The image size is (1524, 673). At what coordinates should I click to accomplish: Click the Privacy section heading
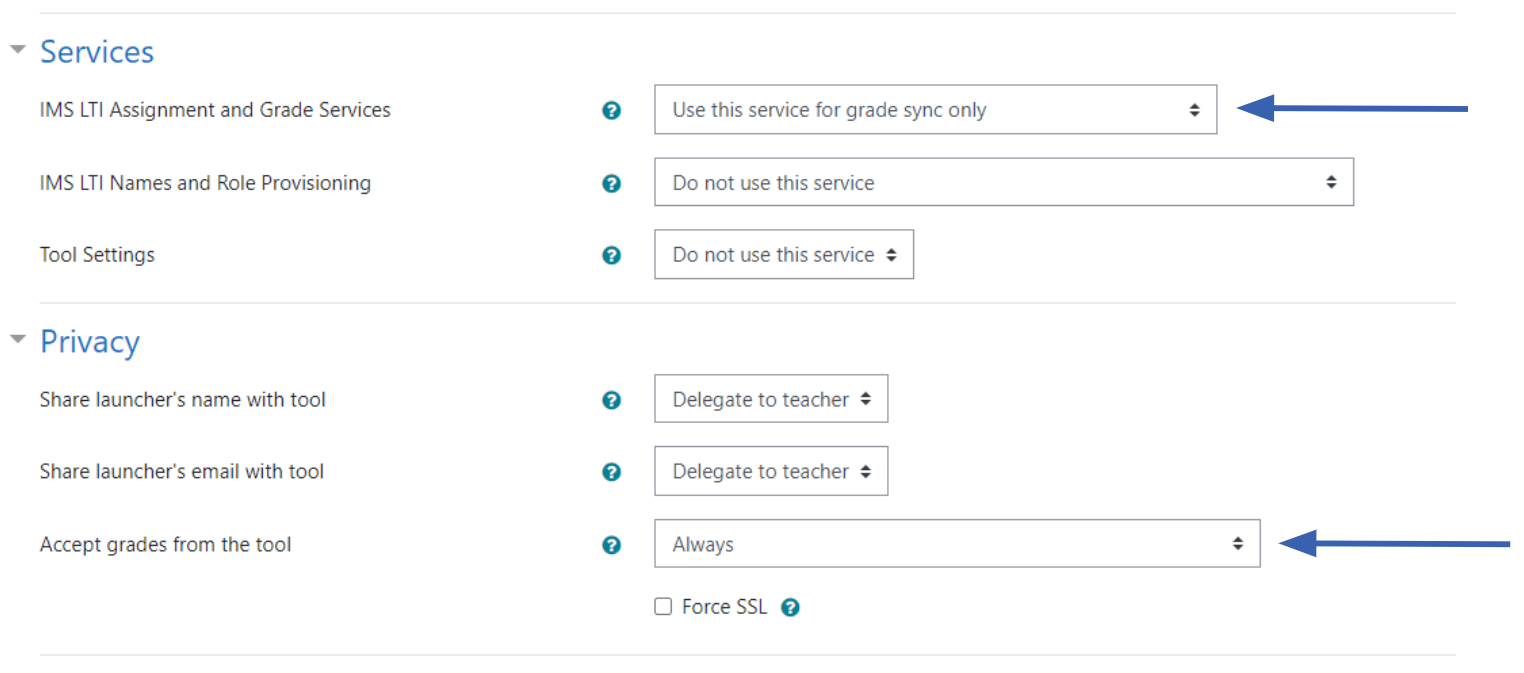click(90, 342)
